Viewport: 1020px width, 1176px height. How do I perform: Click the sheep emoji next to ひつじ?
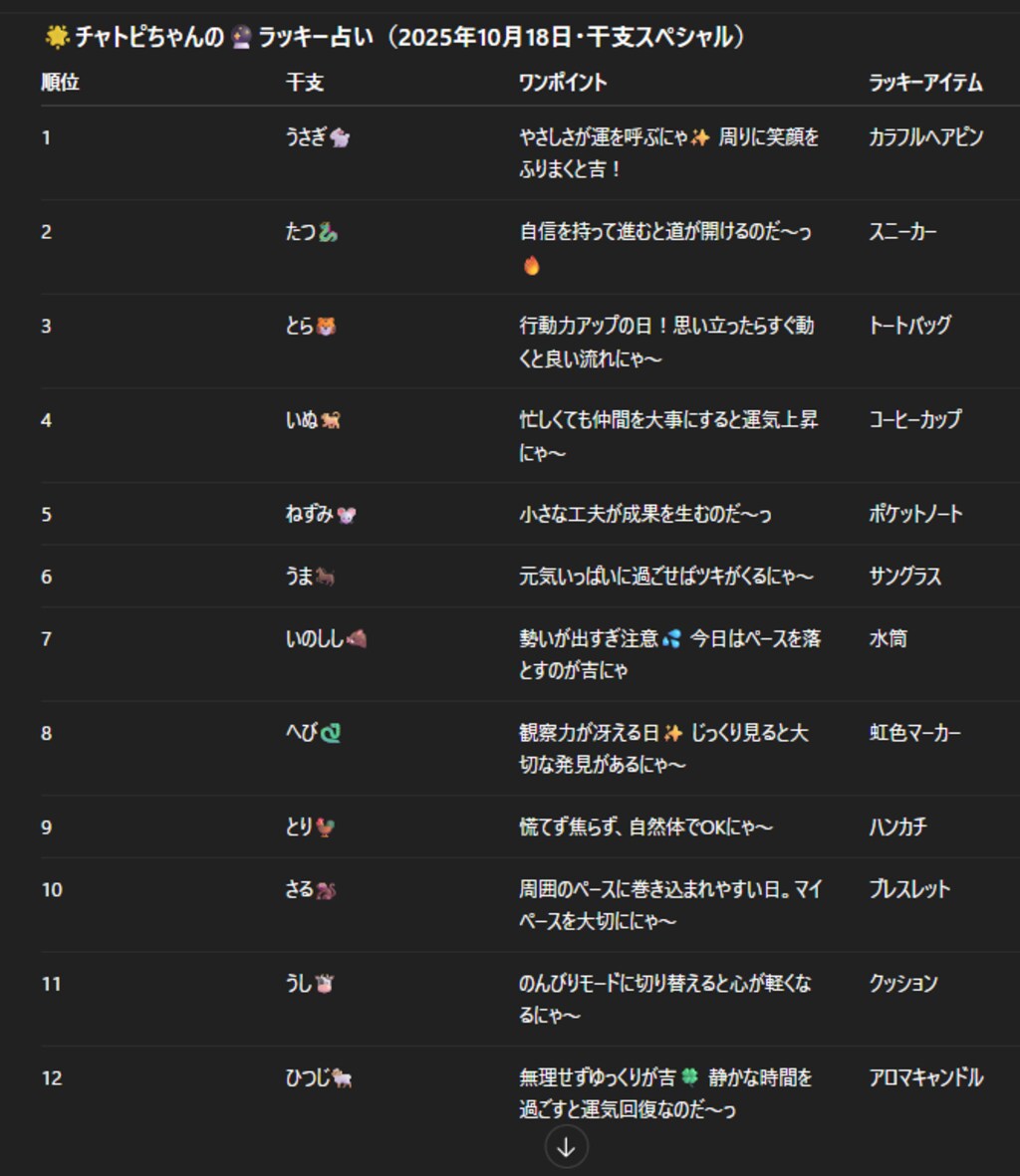tap(342, 1078)
